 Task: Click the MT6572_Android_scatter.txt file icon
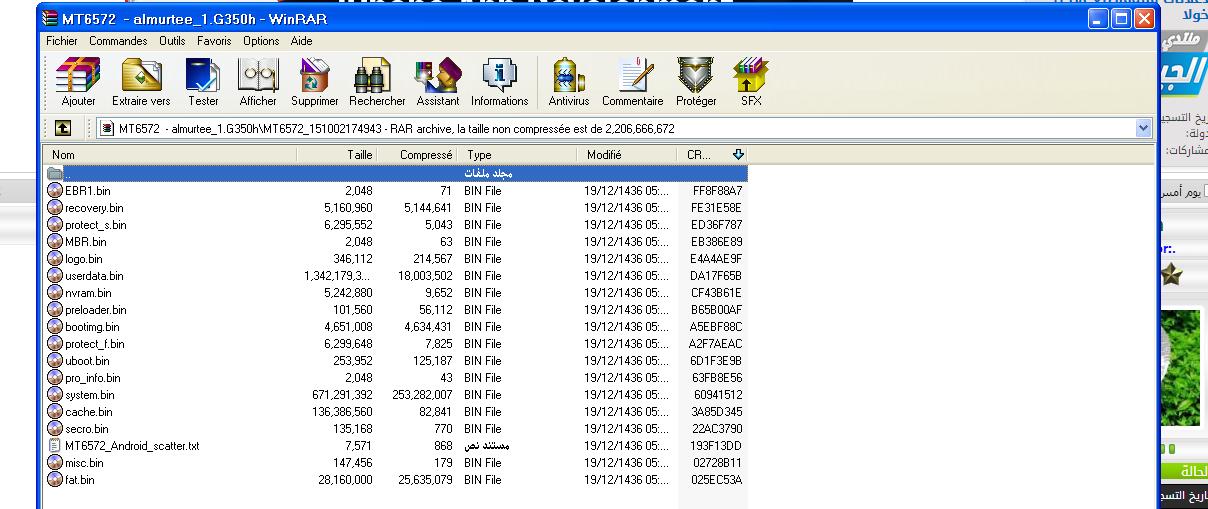55,445
